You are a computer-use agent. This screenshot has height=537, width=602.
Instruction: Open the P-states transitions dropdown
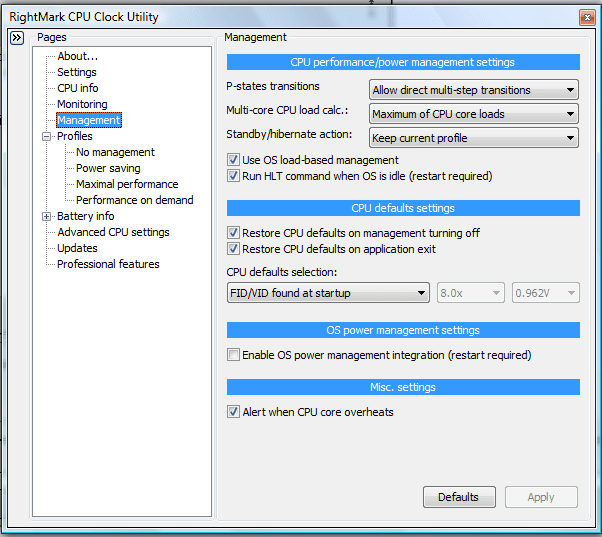(x=473, y=90)
